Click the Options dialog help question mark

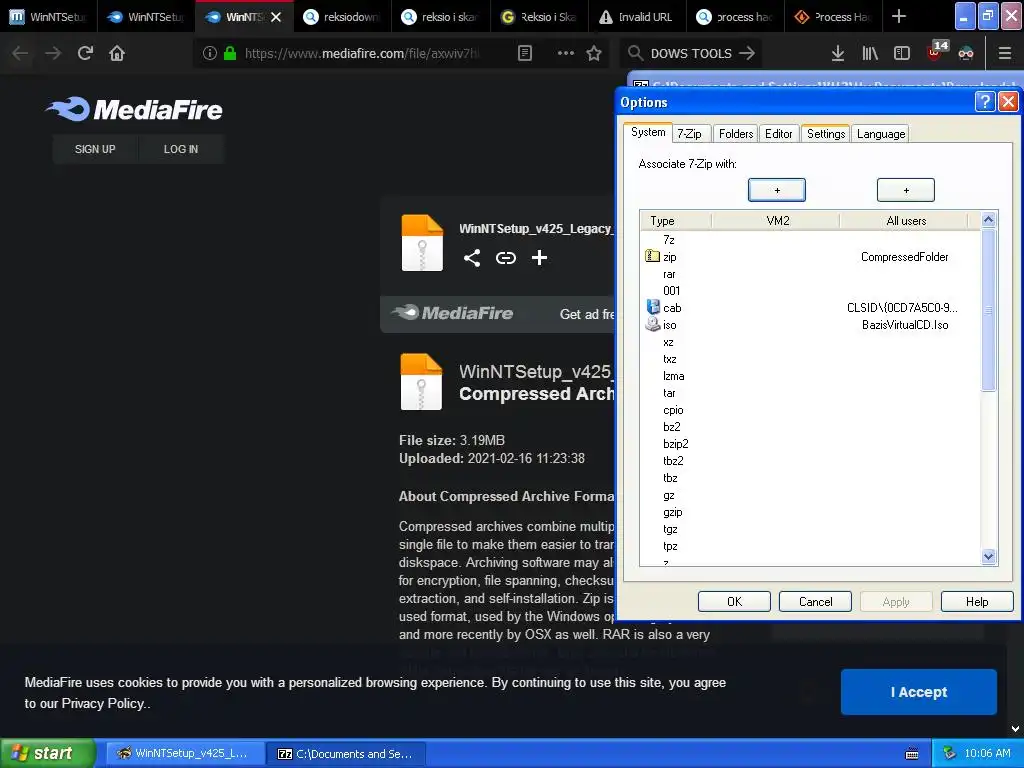tap(984, 102)
